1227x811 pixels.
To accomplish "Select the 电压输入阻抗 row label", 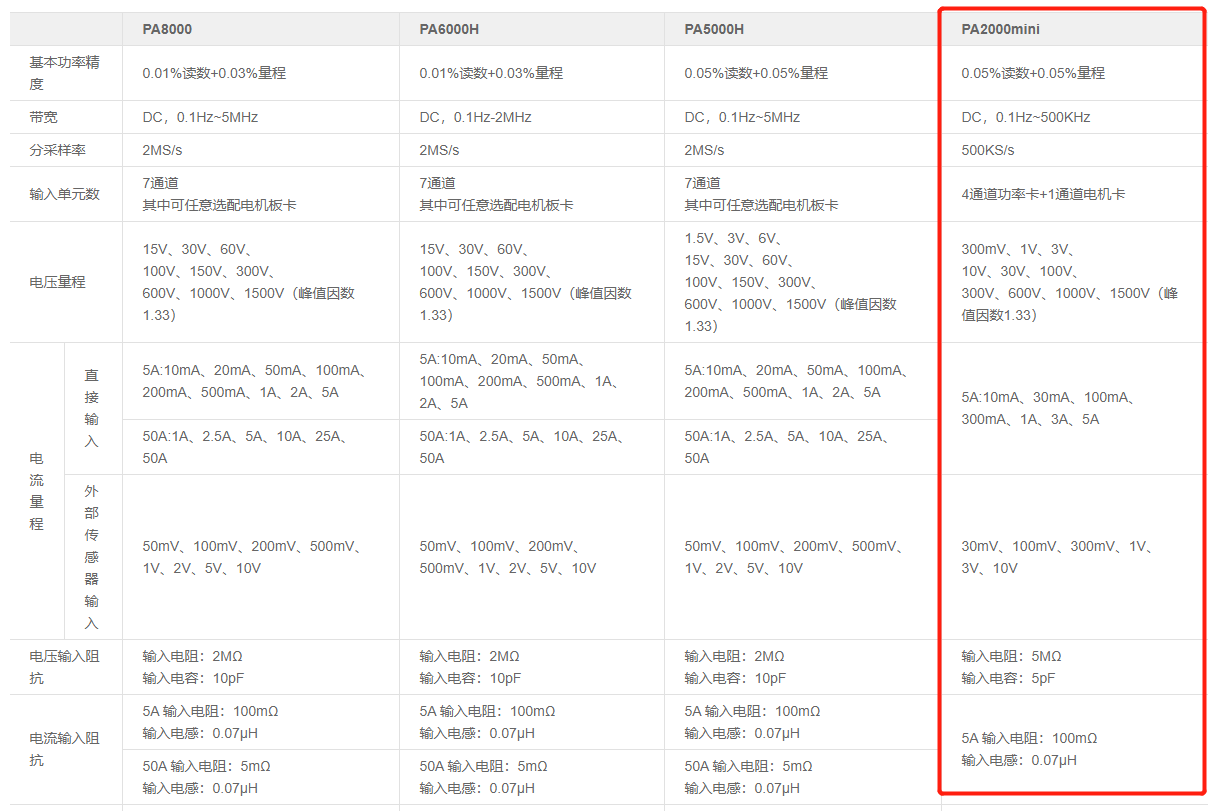I will click(x=65, y=667).
